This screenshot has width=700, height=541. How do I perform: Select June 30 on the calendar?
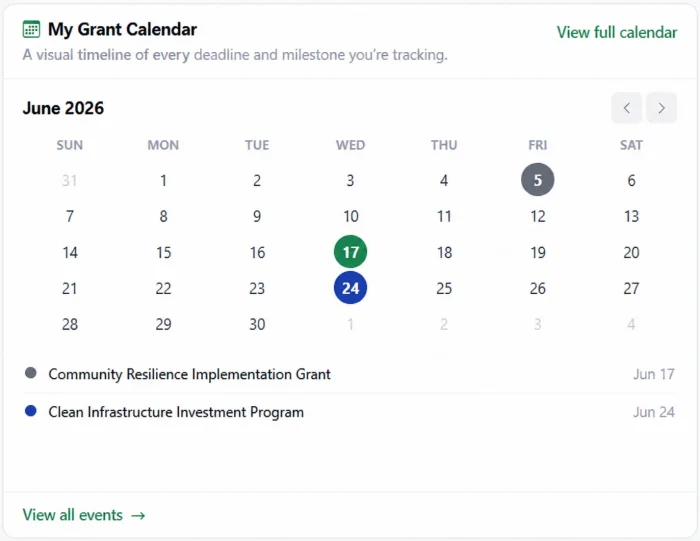pyautogui.click(x=257, y=324)
